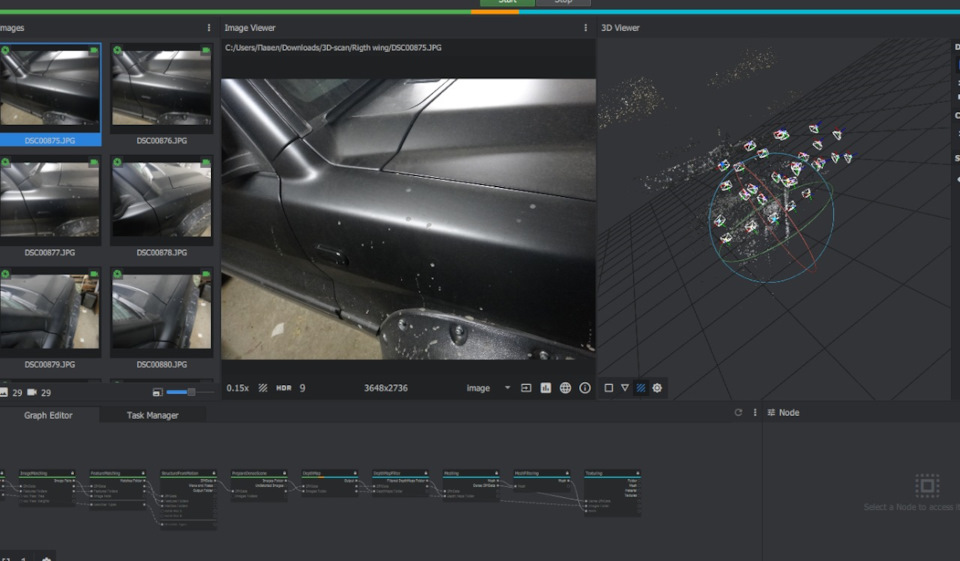Toggle the panorama globe viewer icon

pos(565,388)
